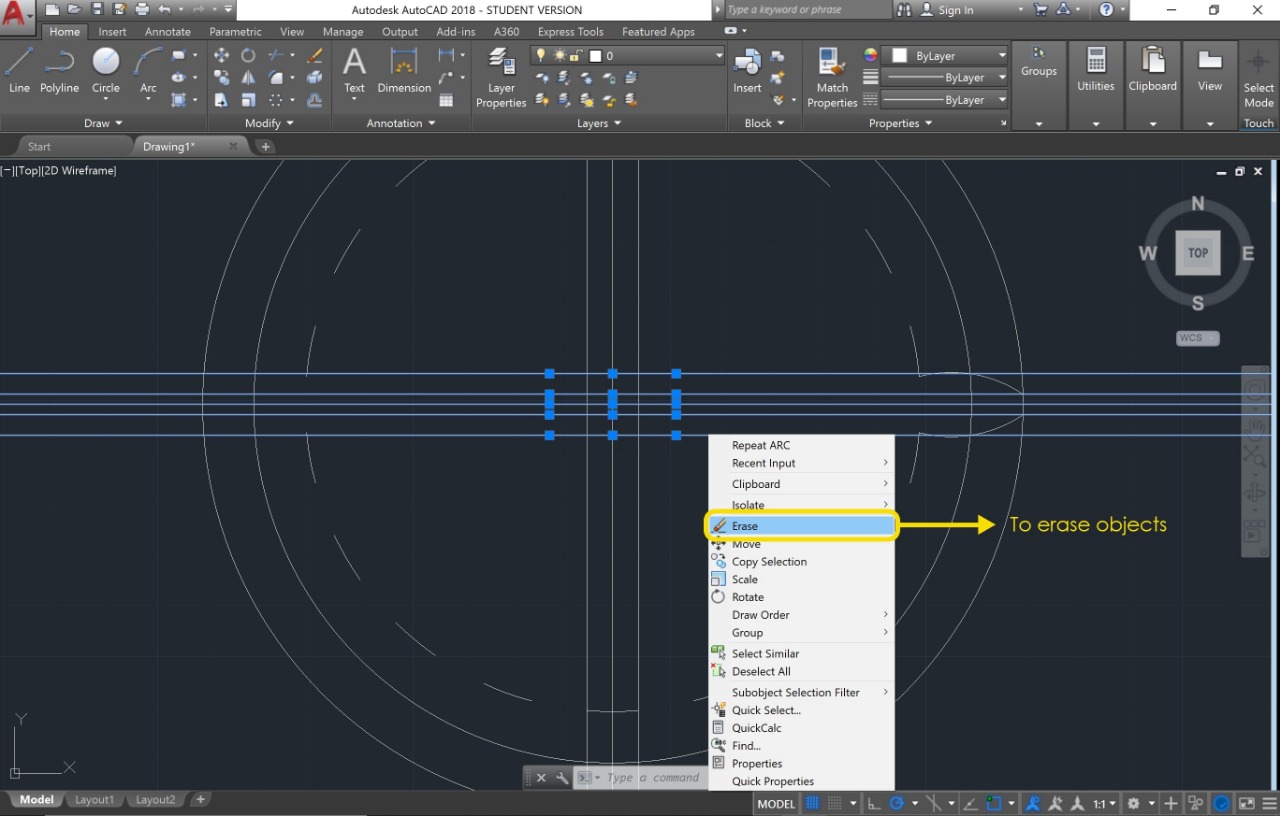Click the WCS coordinate system label

[1197, 338]
